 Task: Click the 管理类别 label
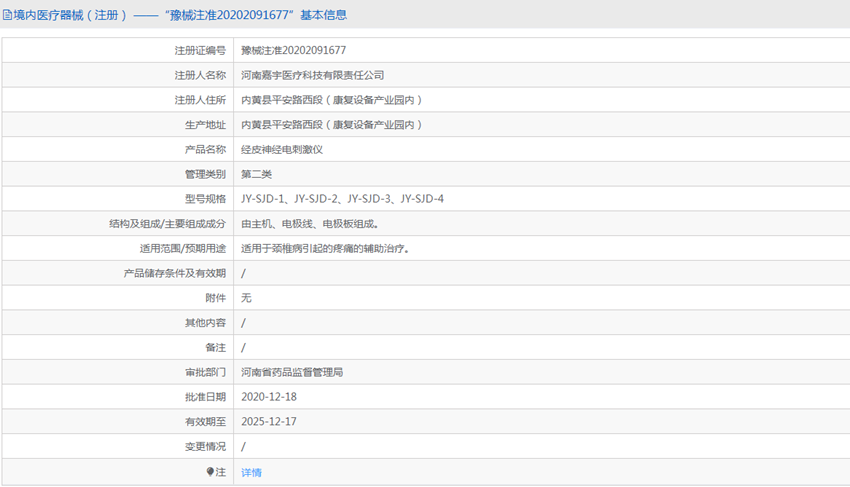tap(205, 174)
